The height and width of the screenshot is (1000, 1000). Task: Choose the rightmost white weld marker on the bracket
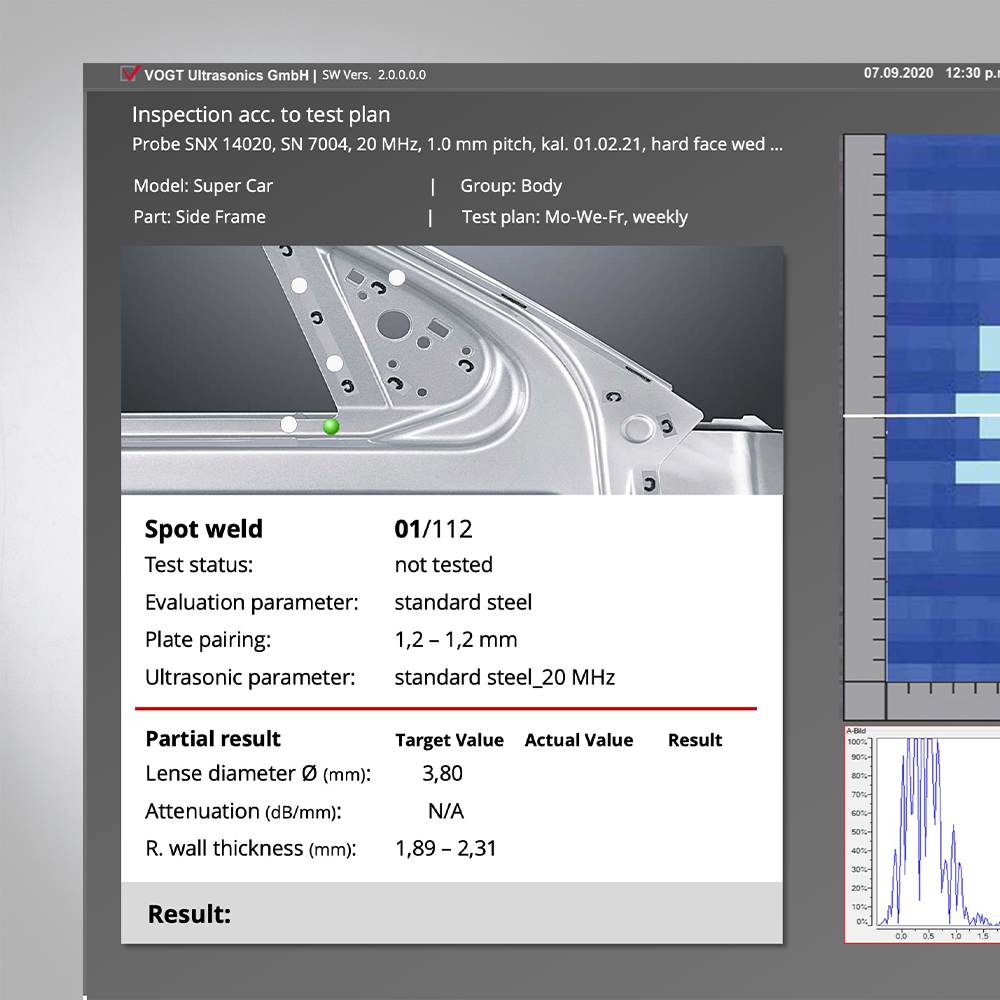tap(397, 277)
